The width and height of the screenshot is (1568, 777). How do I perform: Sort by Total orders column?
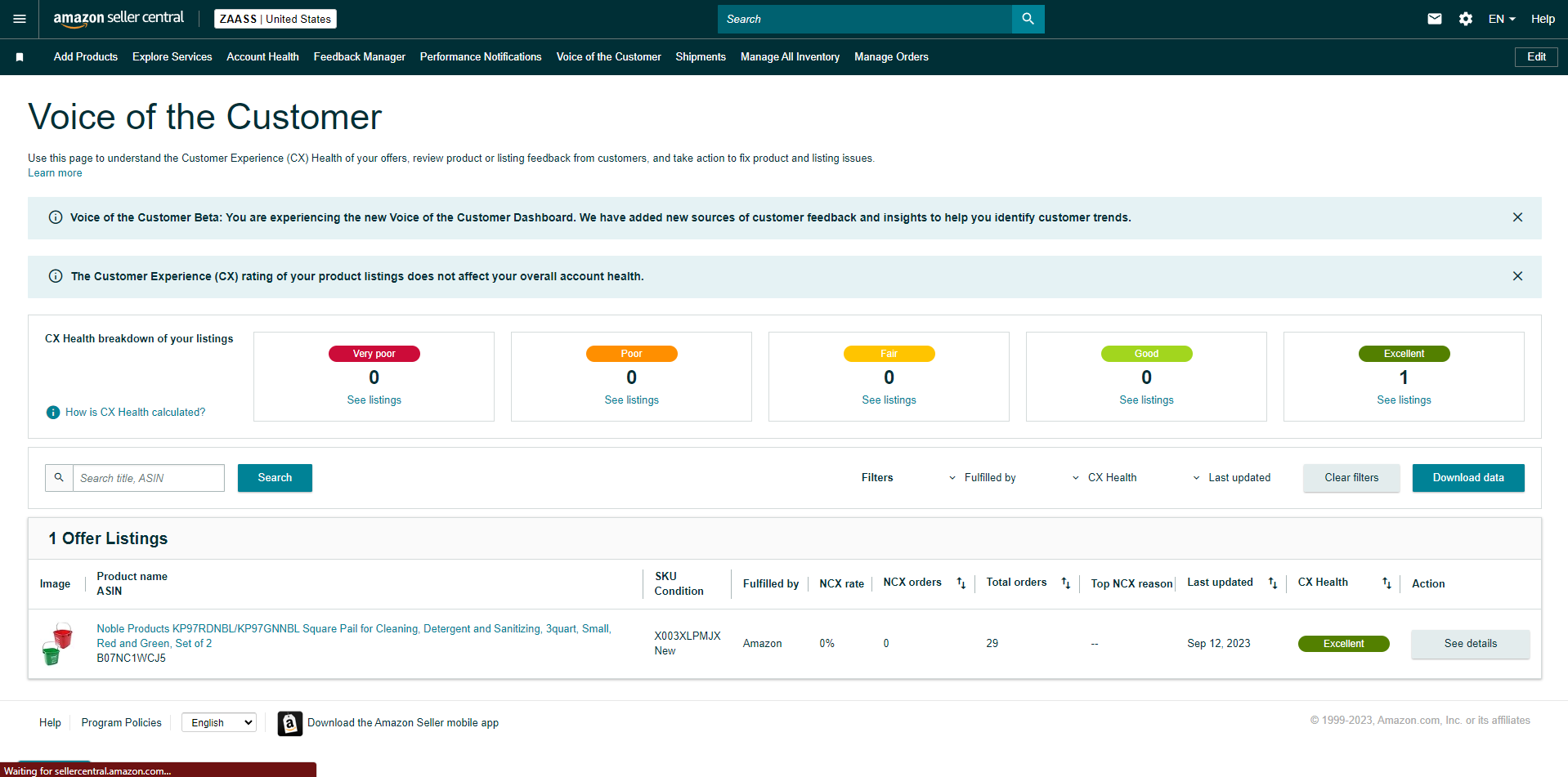[1066, 583]
